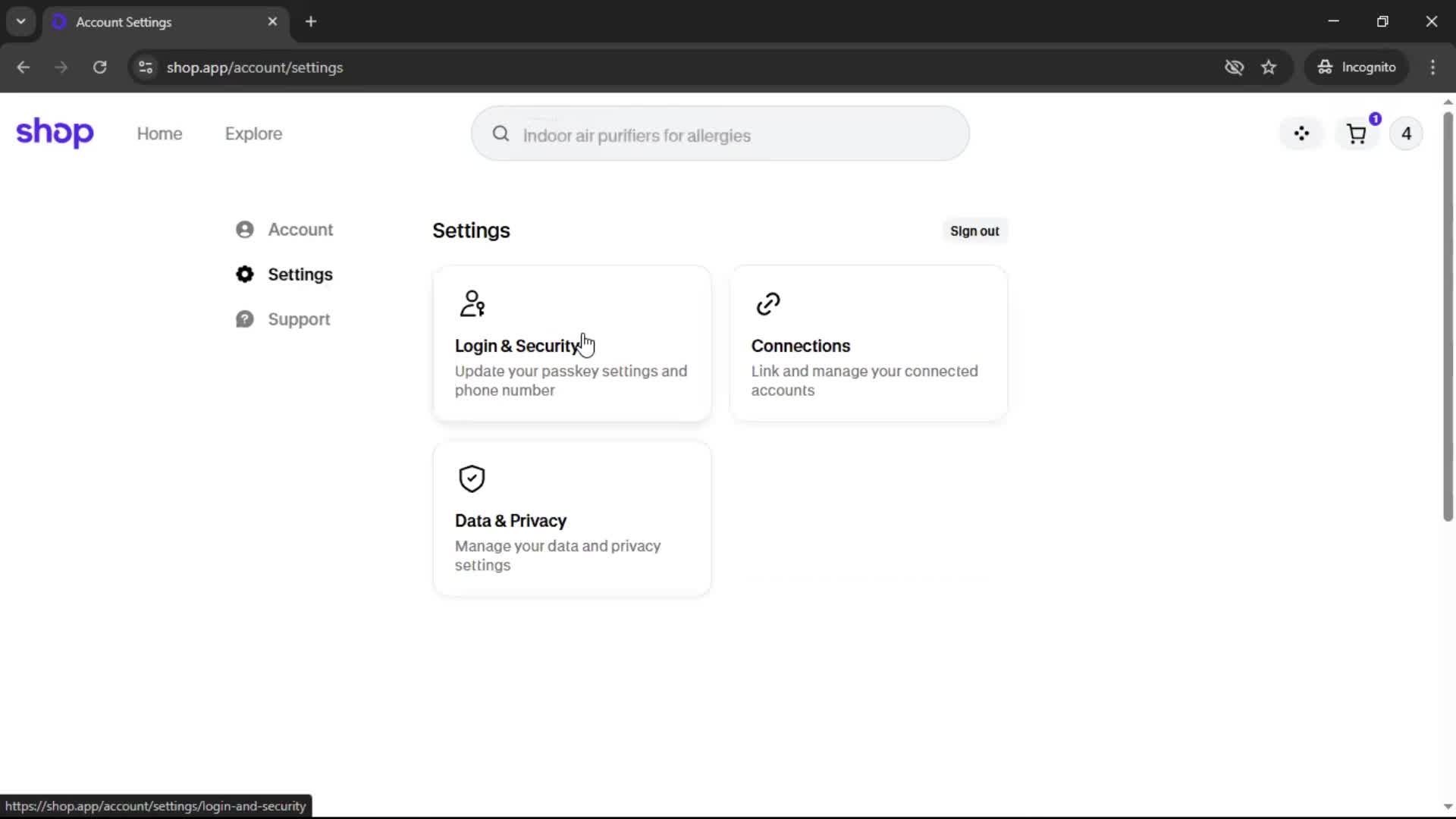Click the Data & Privacy shield icon
1456x819 pixels.
(x=472, y=479)
